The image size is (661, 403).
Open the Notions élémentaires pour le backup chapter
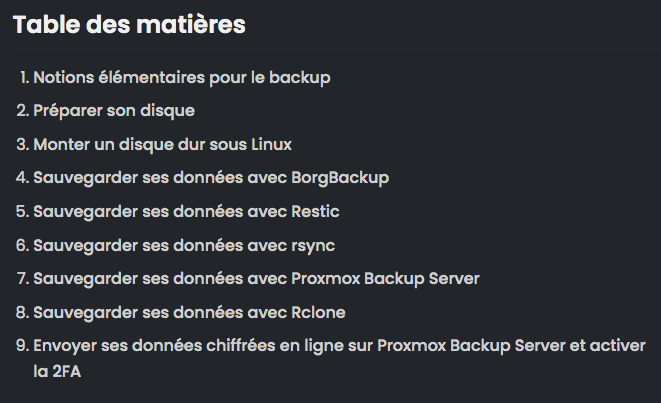pos(182,78)
